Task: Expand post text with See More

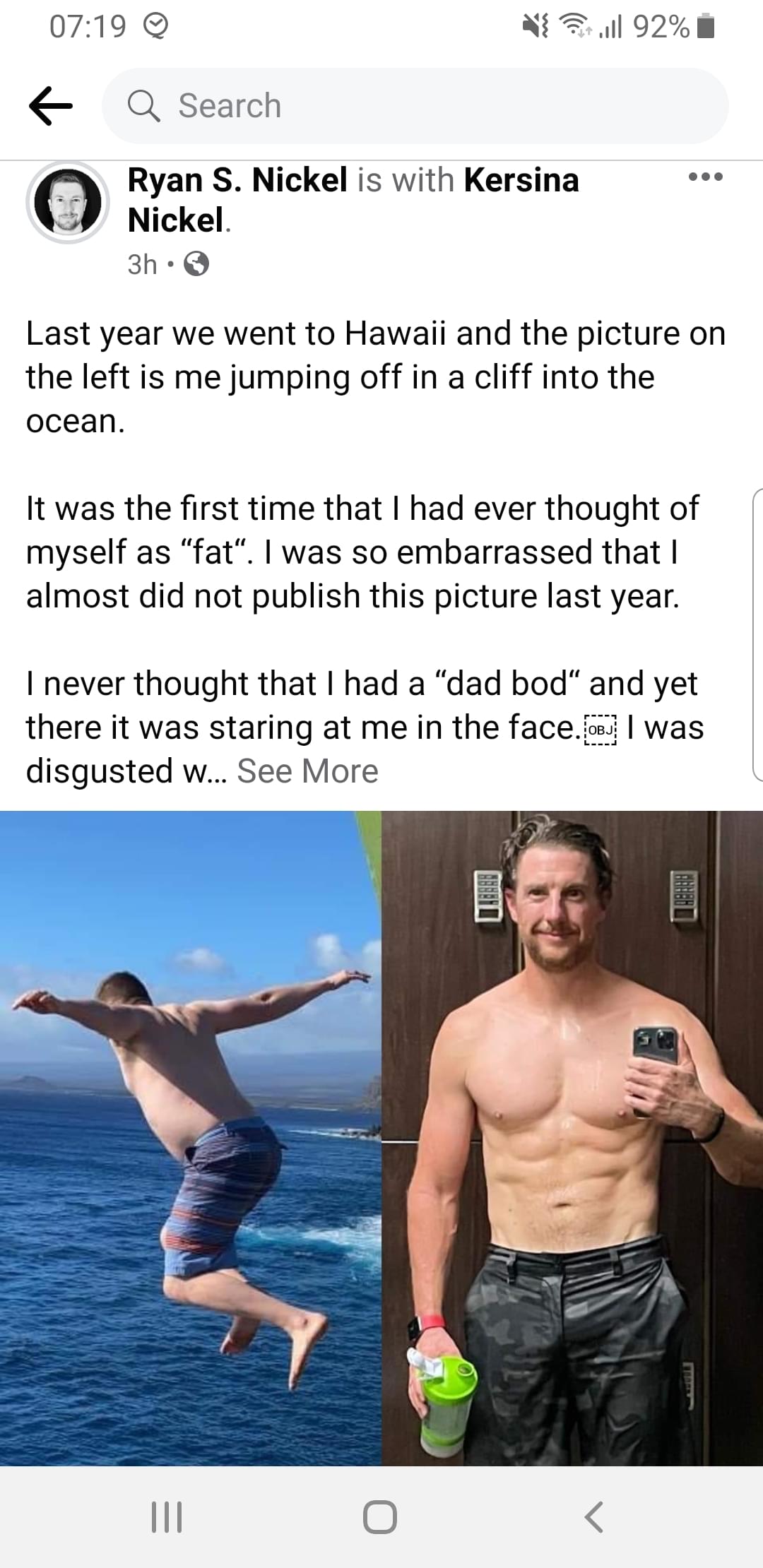Action: click(307, 771)
